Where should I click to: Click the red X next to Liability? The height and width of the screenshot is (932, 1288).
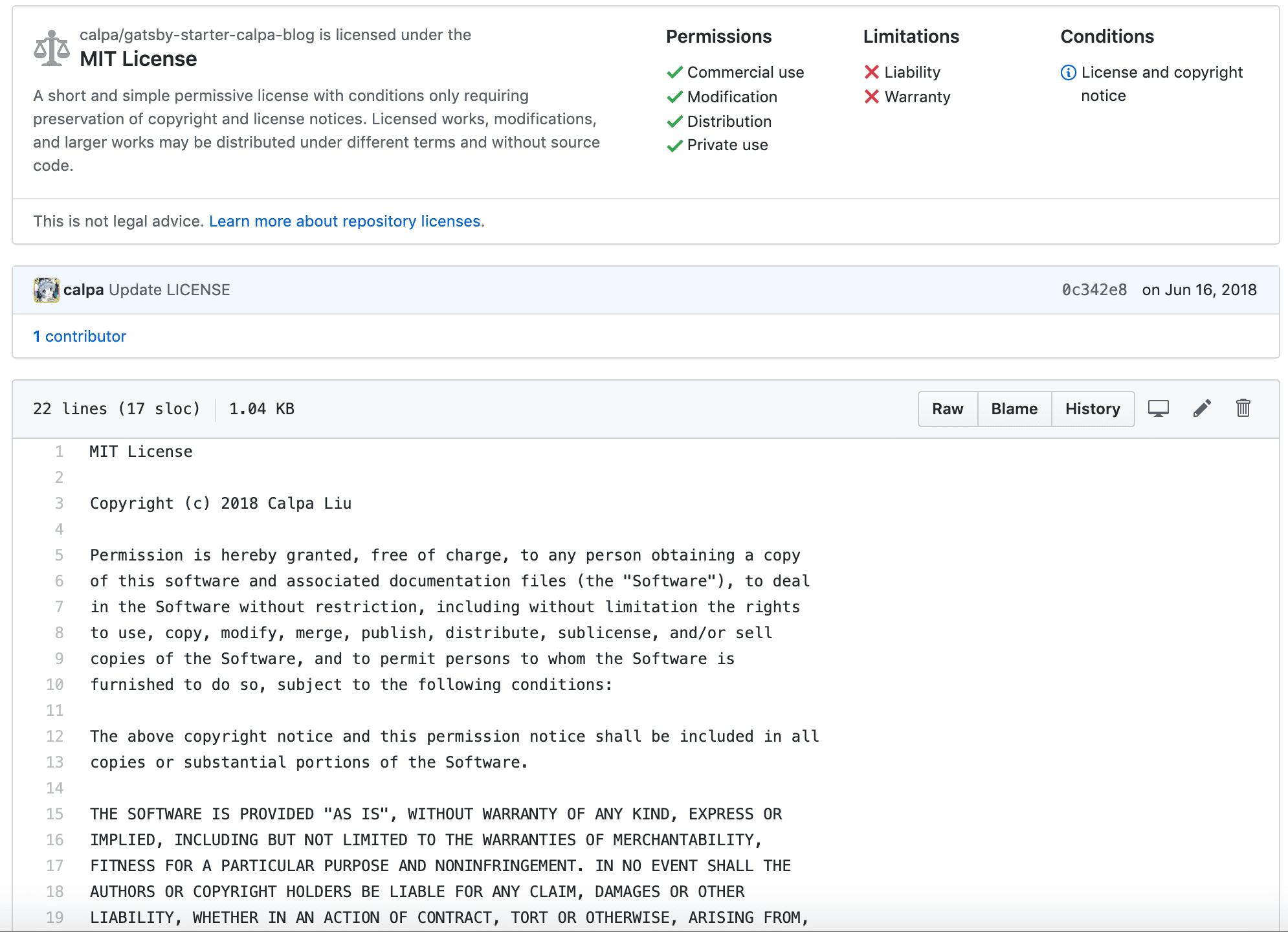[871, 72]
